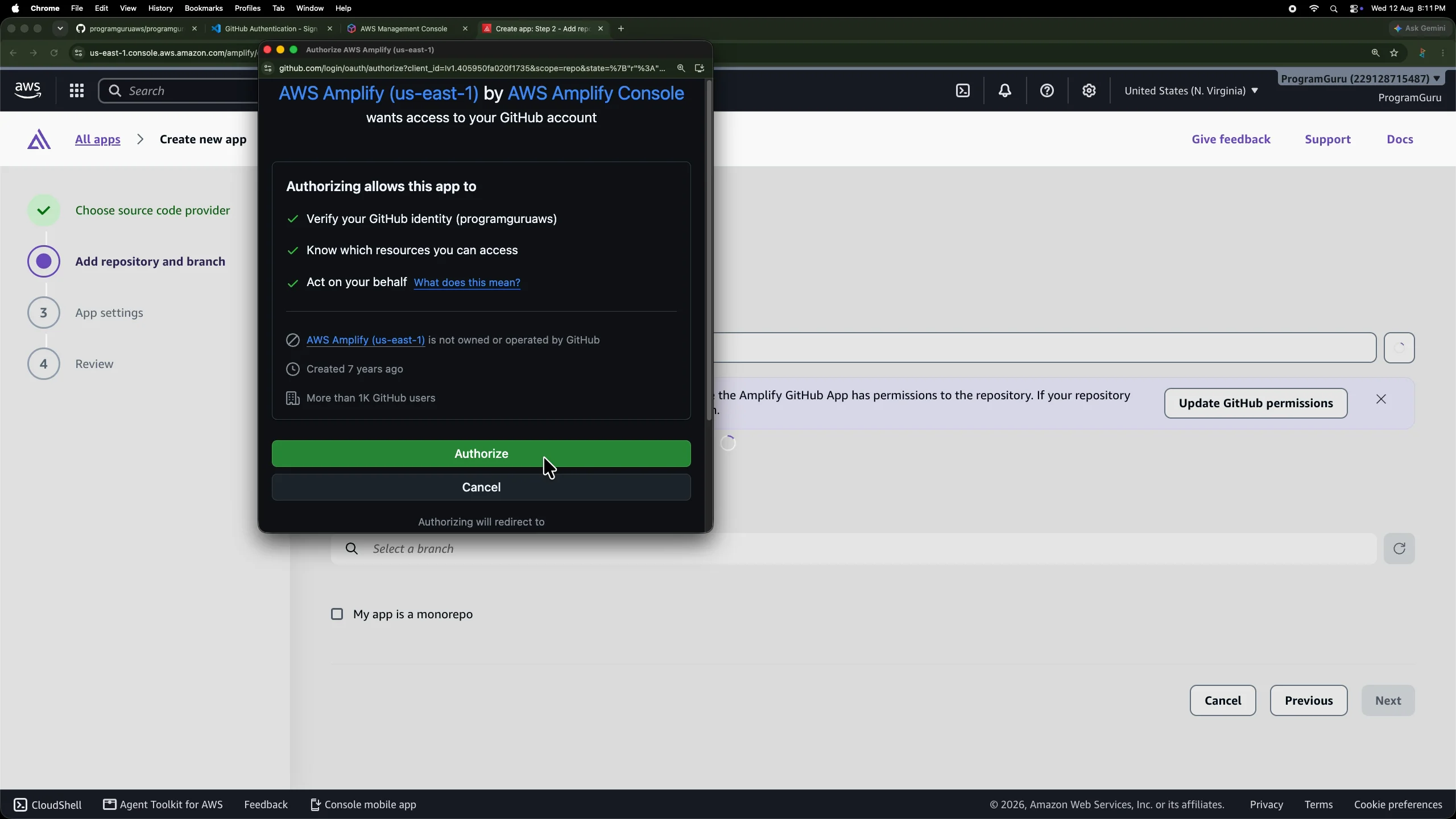Check 'My app is a monorepo'
Viewport: 1456px width, 819px height.
tap(337, 614)
